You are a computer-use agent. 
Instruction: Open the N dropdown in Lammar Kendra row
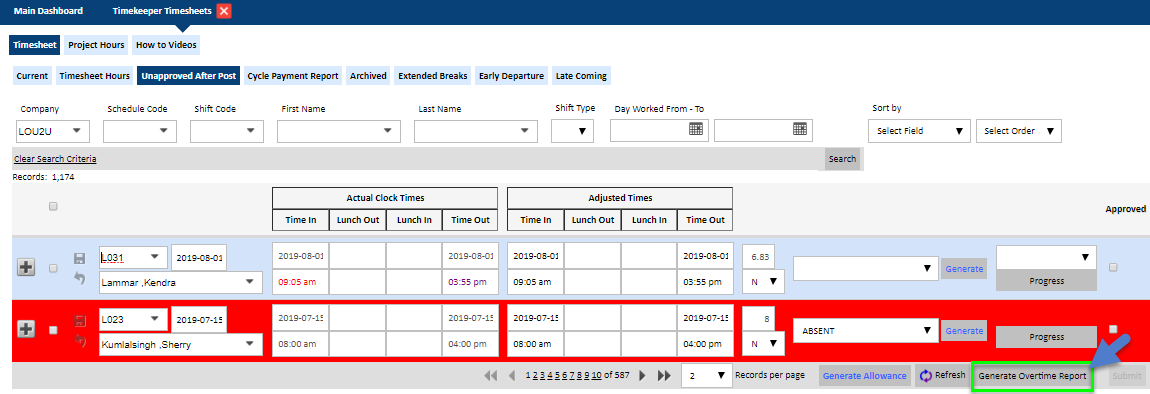[x=763, y=282]
